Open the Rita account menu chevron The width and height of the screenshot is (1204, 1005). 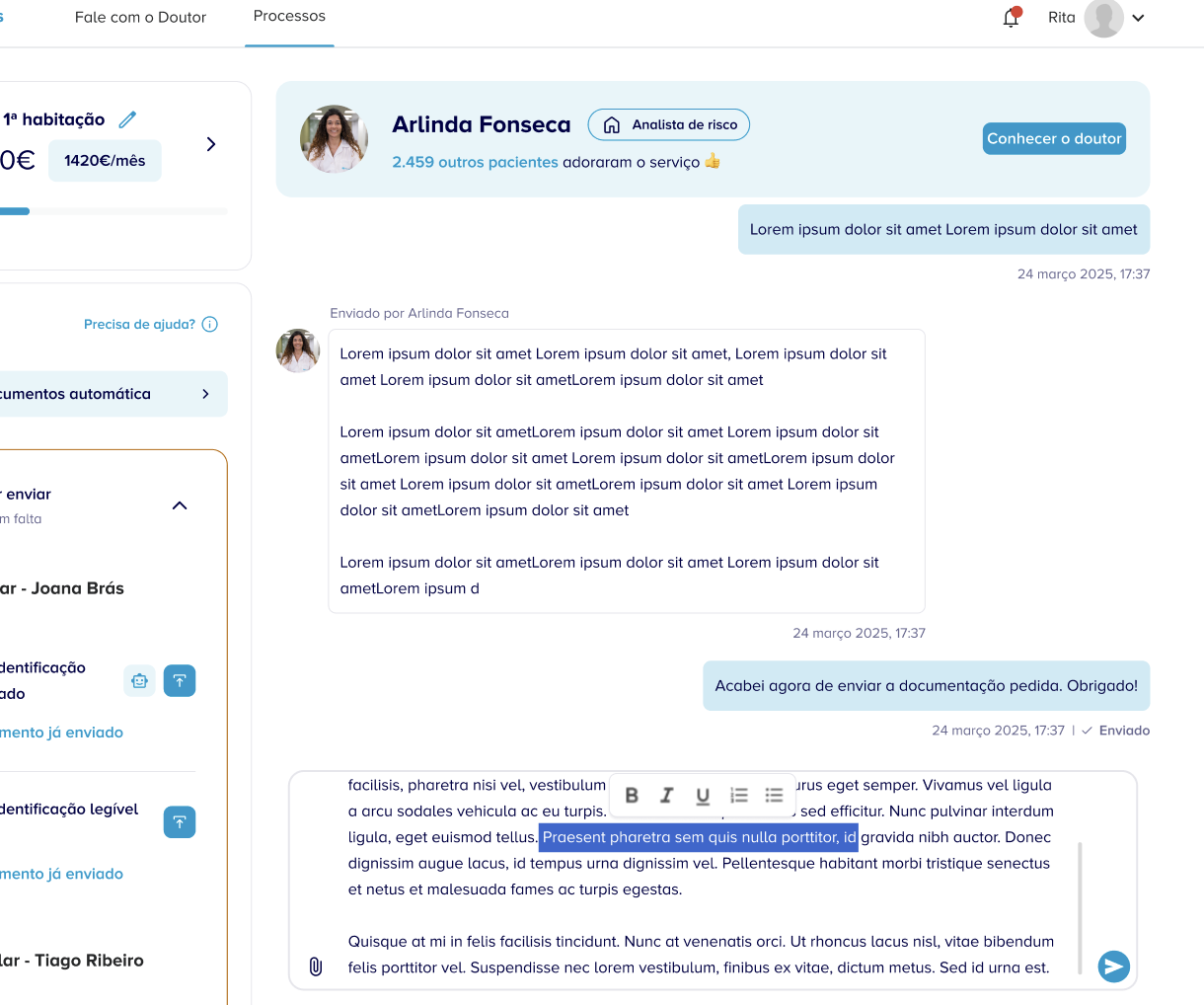click(x=1139, y=18)
